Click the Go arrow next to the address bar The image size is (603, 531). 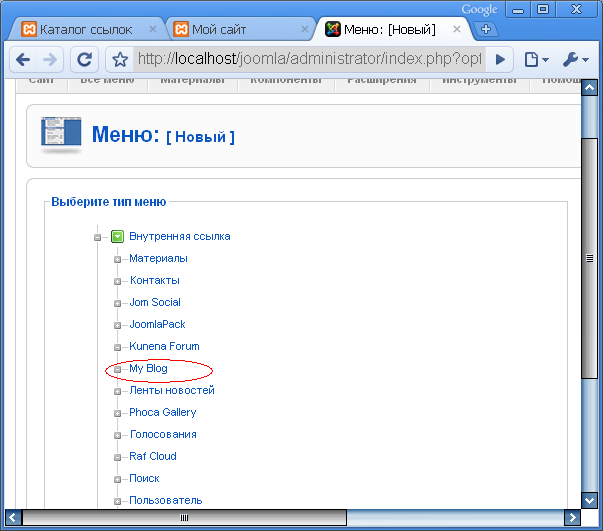coord(500,60)
